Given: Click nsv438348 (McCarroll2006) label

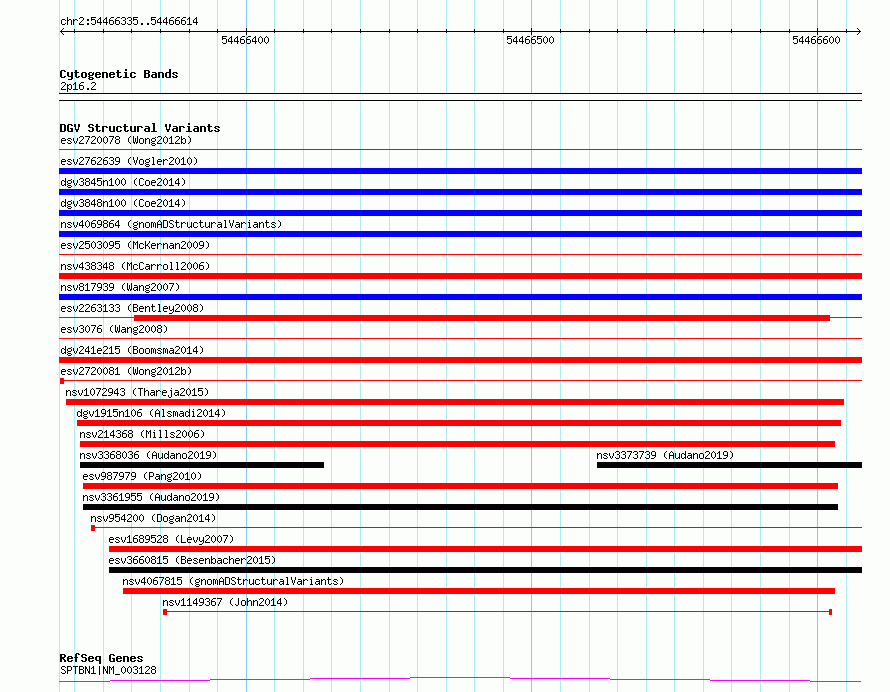Looking at the screenshot, I should 135,266.
